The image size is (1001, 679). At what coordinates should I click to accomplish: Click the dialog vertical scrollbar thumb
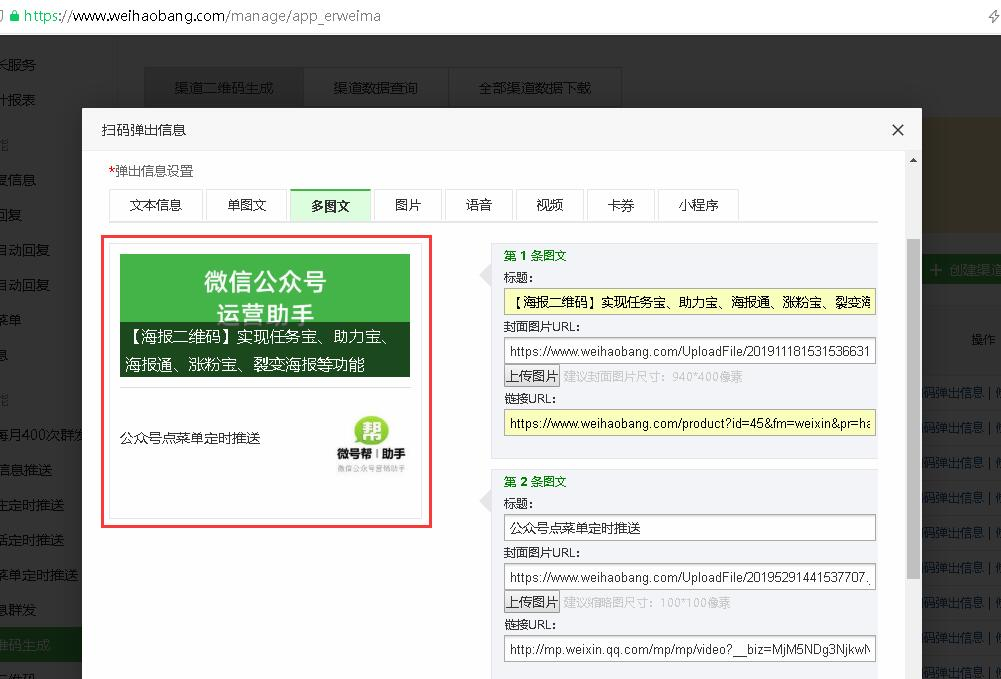coord(913,408)
